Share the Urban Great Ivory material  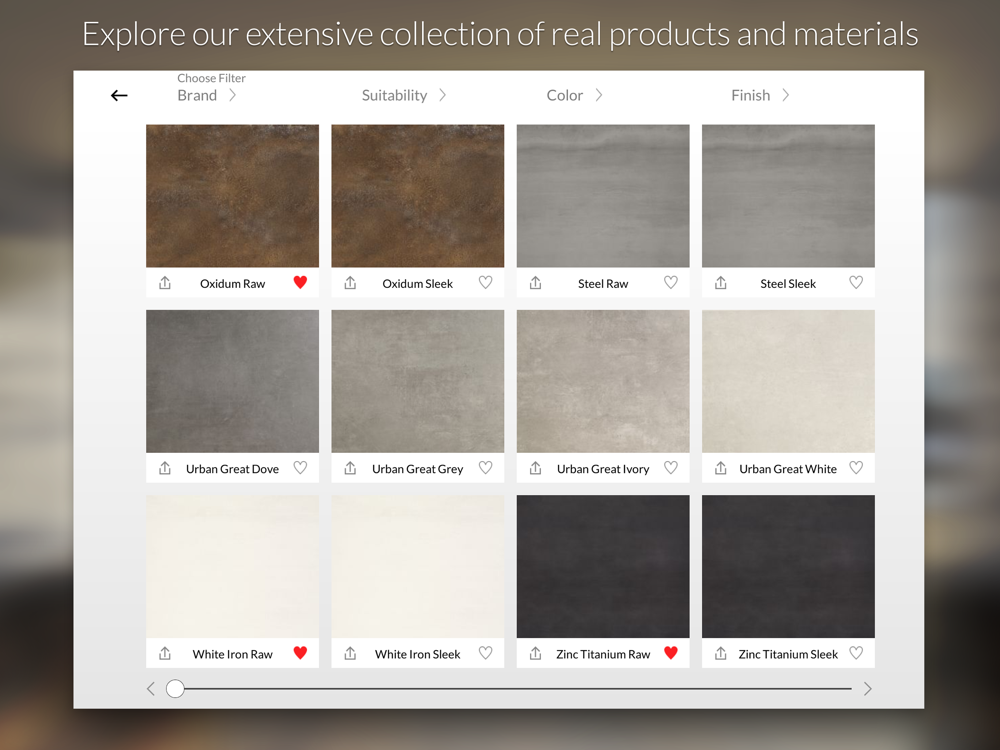click(536, 468)
